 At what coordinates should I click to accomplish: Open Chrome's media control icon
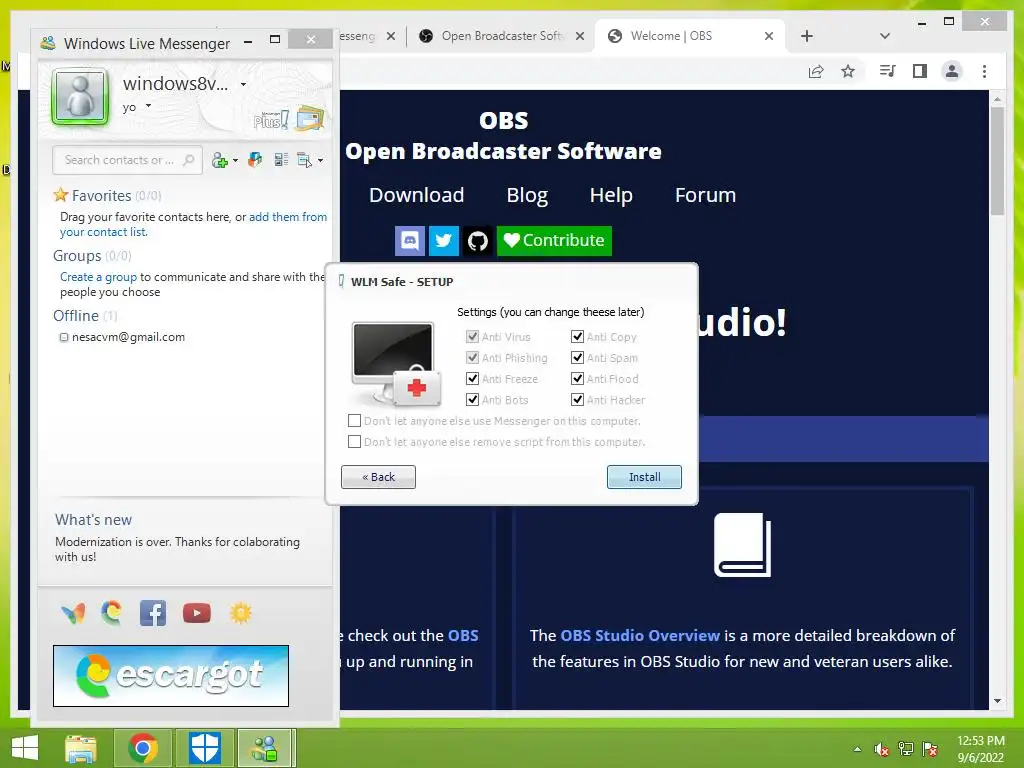[x=887, y=71]
